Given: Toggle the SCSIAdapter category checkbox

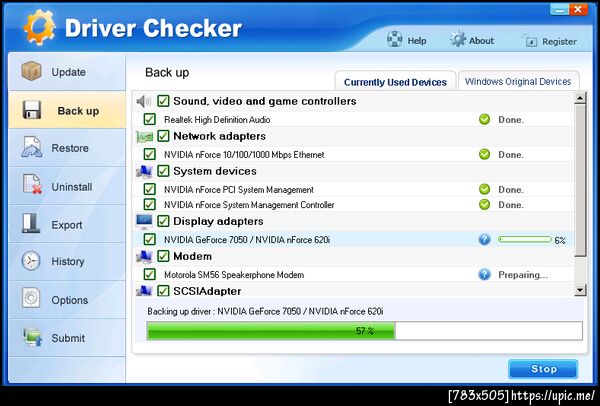Looking at the screenshot, I should [x=163, y=291].
